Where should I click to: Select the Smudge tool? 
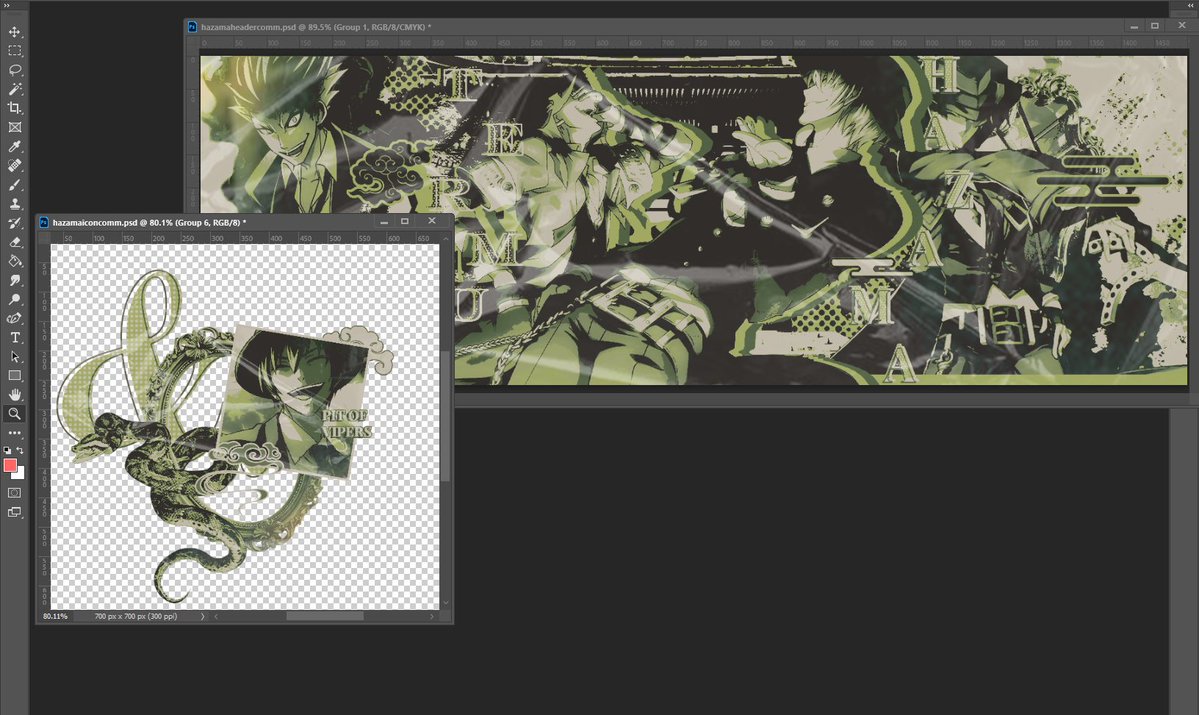15,281
